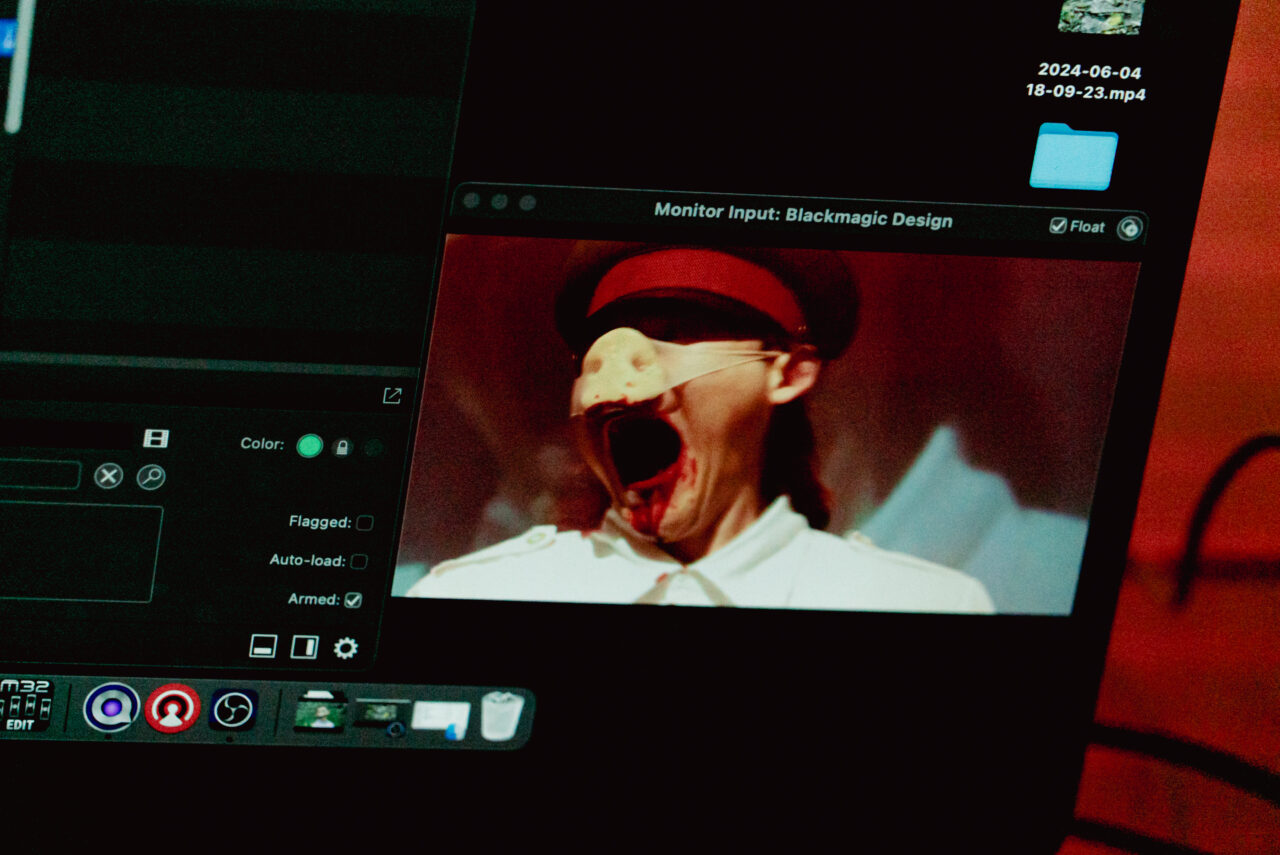1280x855 pixels.
Task: Toggle the Float checkbox in Monitor Input
Action: point(1058,226)
